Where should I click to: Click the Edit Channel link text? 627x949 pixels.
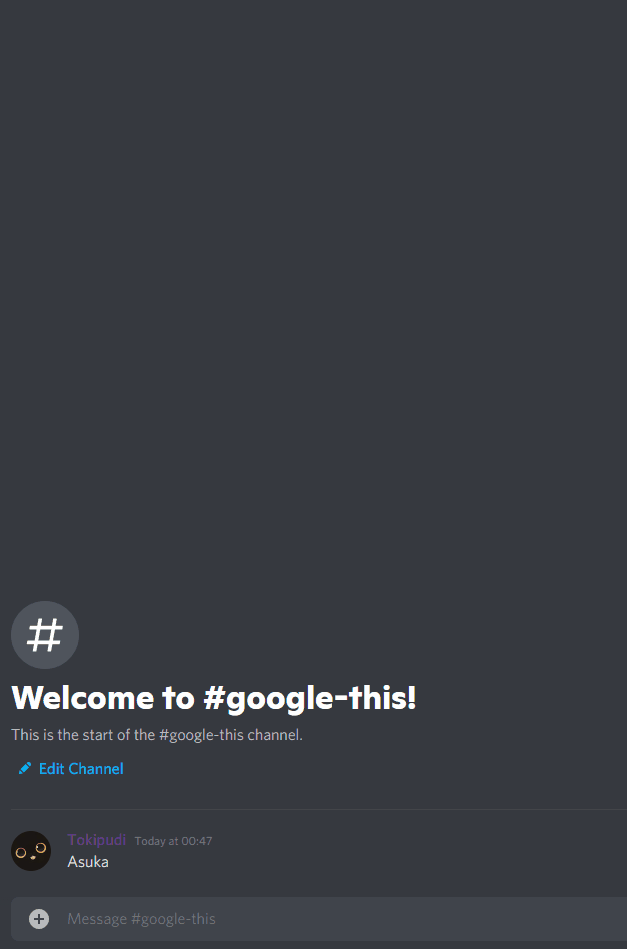coord(81,769)
